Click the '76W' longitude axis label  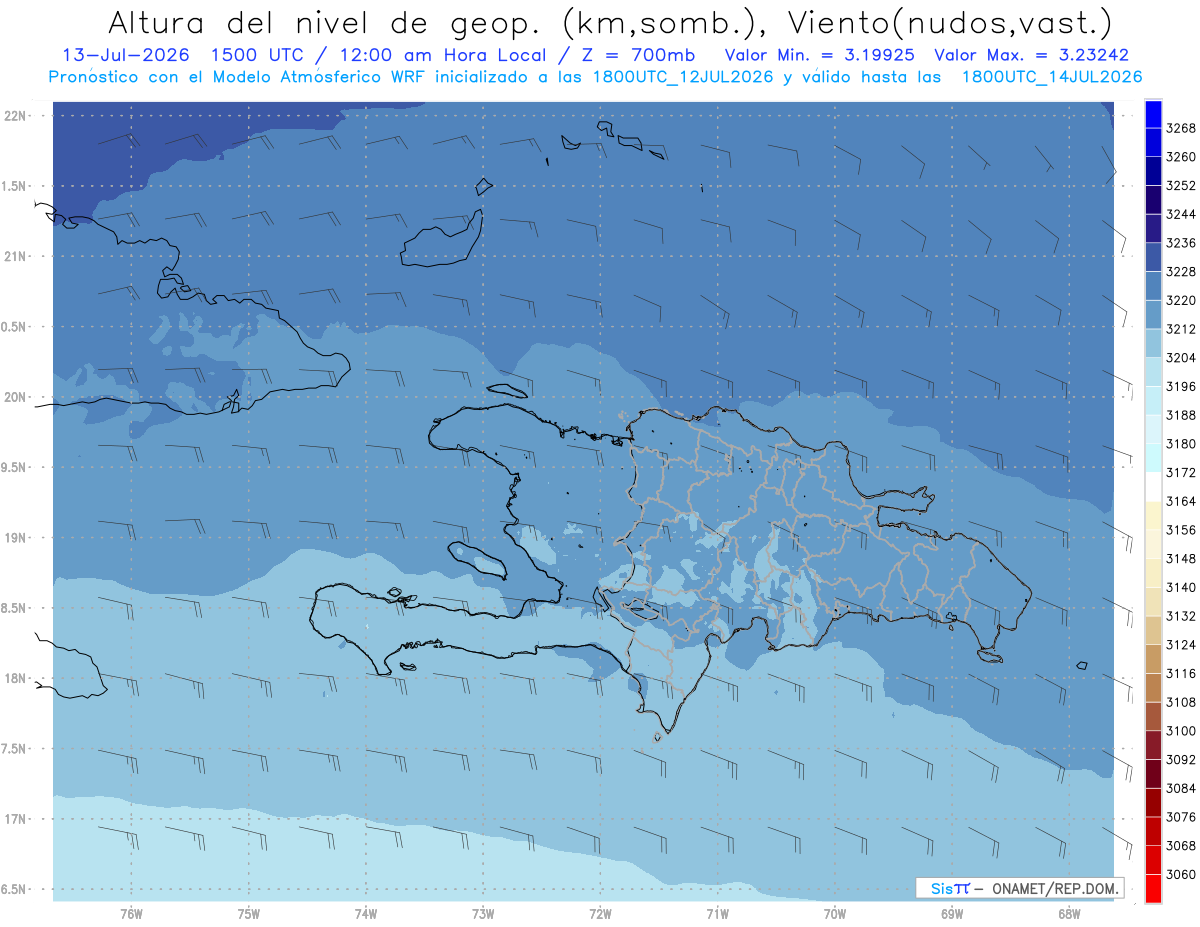(131, 914)
